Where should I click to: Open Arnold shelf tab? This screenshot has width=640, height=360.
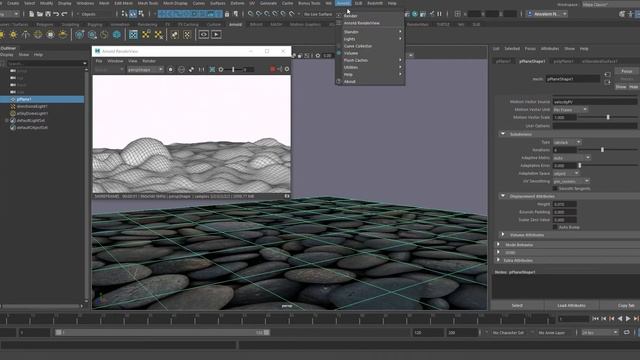pyautogui.click(x=235, y=24)
